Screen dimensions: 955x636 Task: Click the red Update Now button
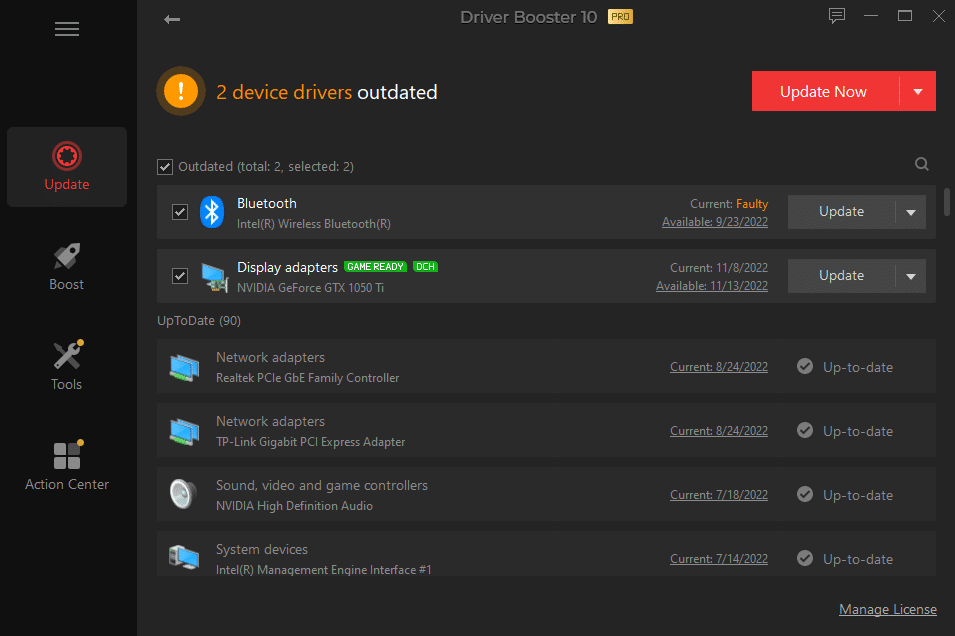click(825, 91)
